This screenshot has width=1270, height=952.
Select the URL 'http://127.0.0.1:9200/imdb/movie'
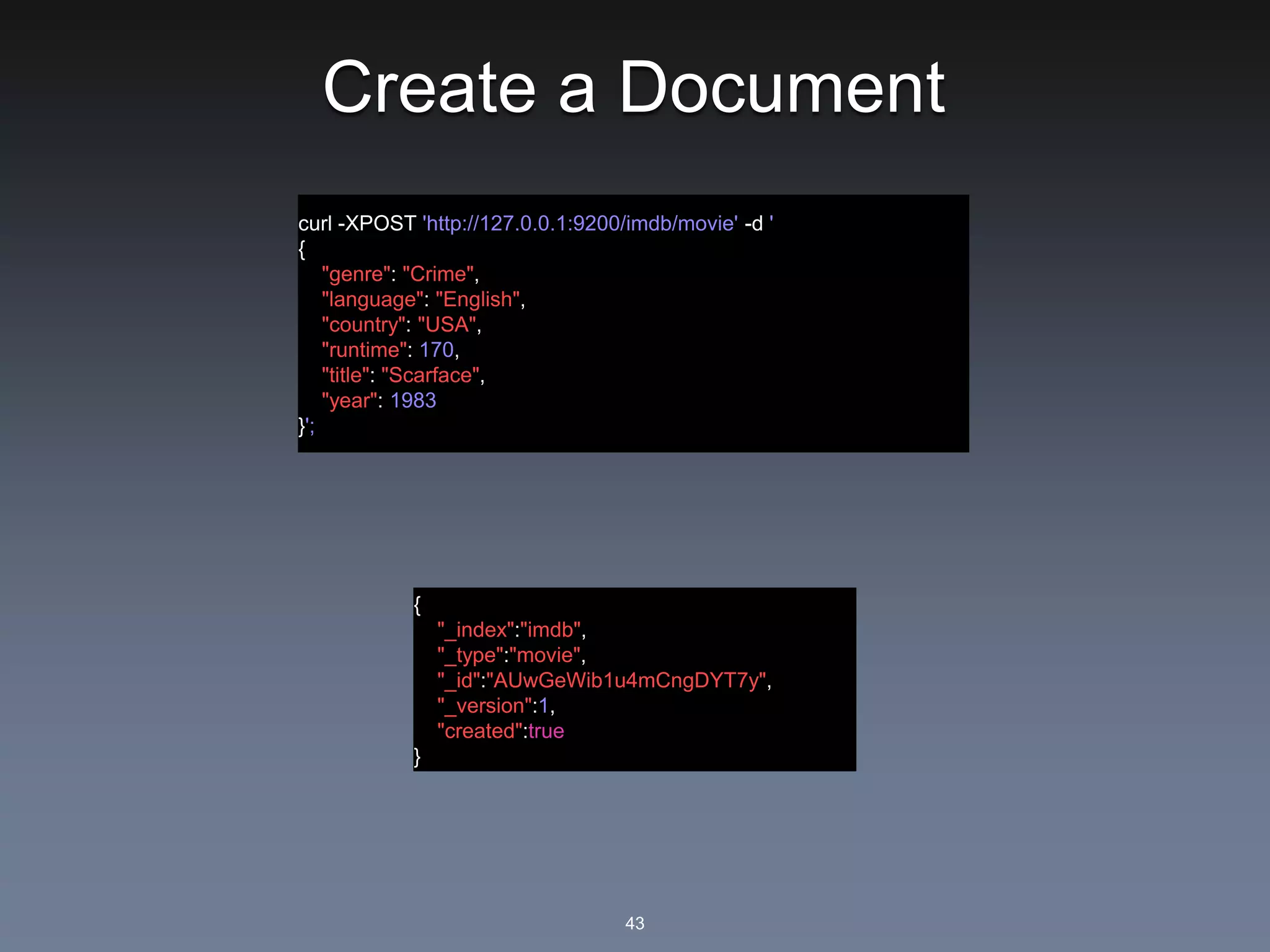tap(580, 223)
